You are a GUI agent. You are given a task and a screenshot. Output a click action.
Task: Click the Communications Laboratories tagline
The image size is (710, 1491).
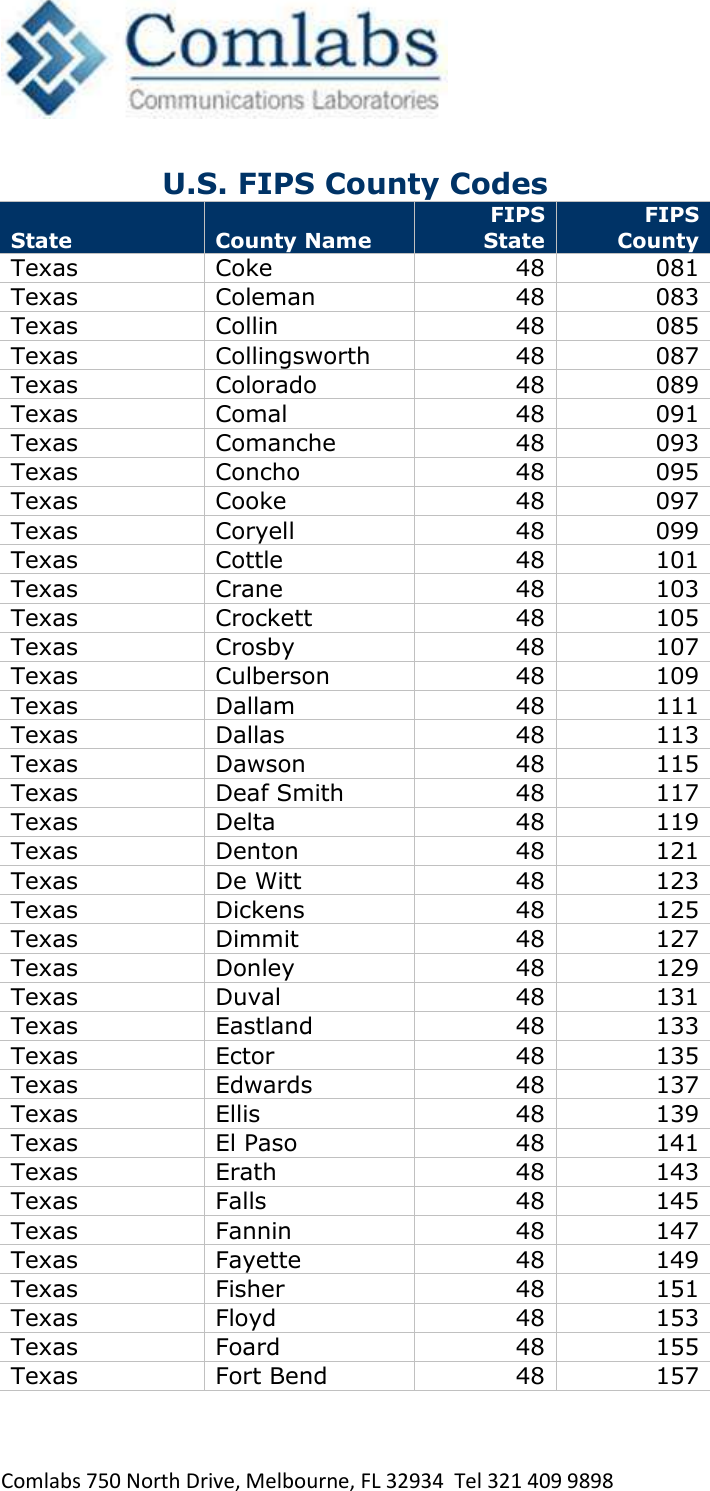point(284,100)
